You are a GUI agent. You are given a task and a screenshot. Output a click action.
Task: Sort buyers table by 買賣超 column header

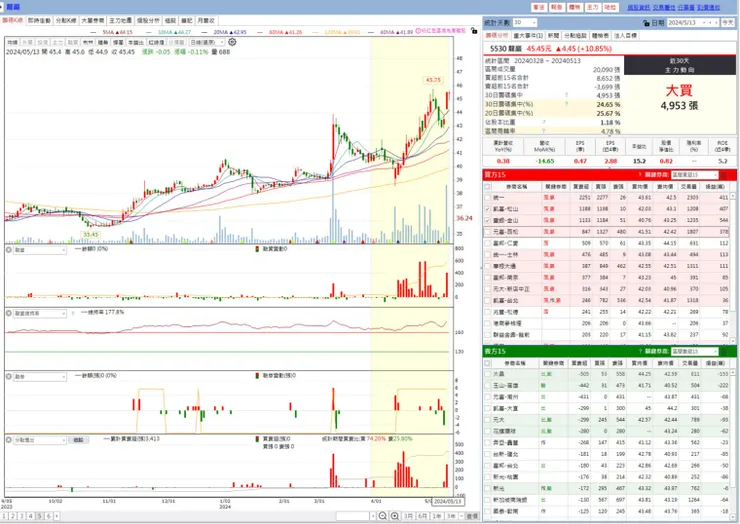(x=580, y=186)
